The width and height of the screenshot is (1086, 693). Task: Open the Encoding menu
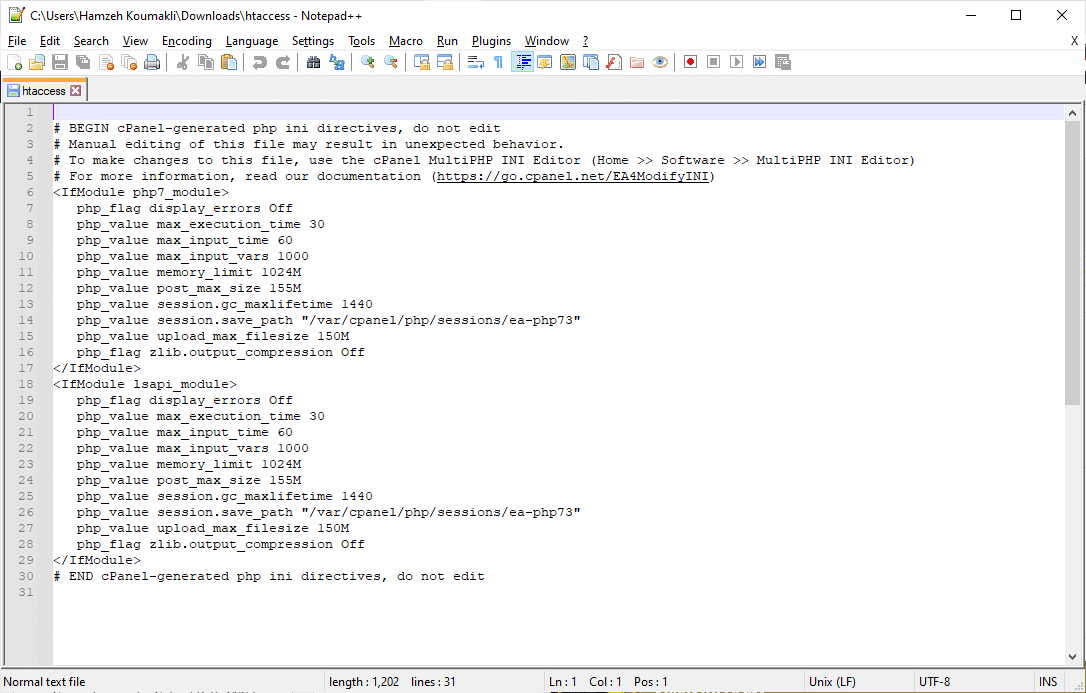[x=186, y=41]
